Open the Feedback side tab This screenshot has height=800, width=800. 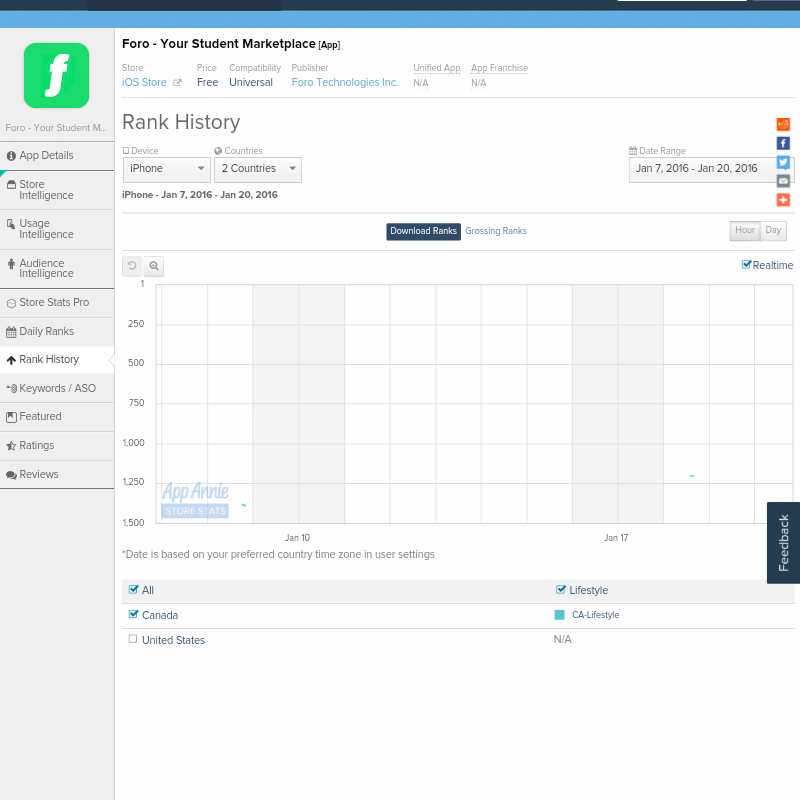[x=784, y=542]
